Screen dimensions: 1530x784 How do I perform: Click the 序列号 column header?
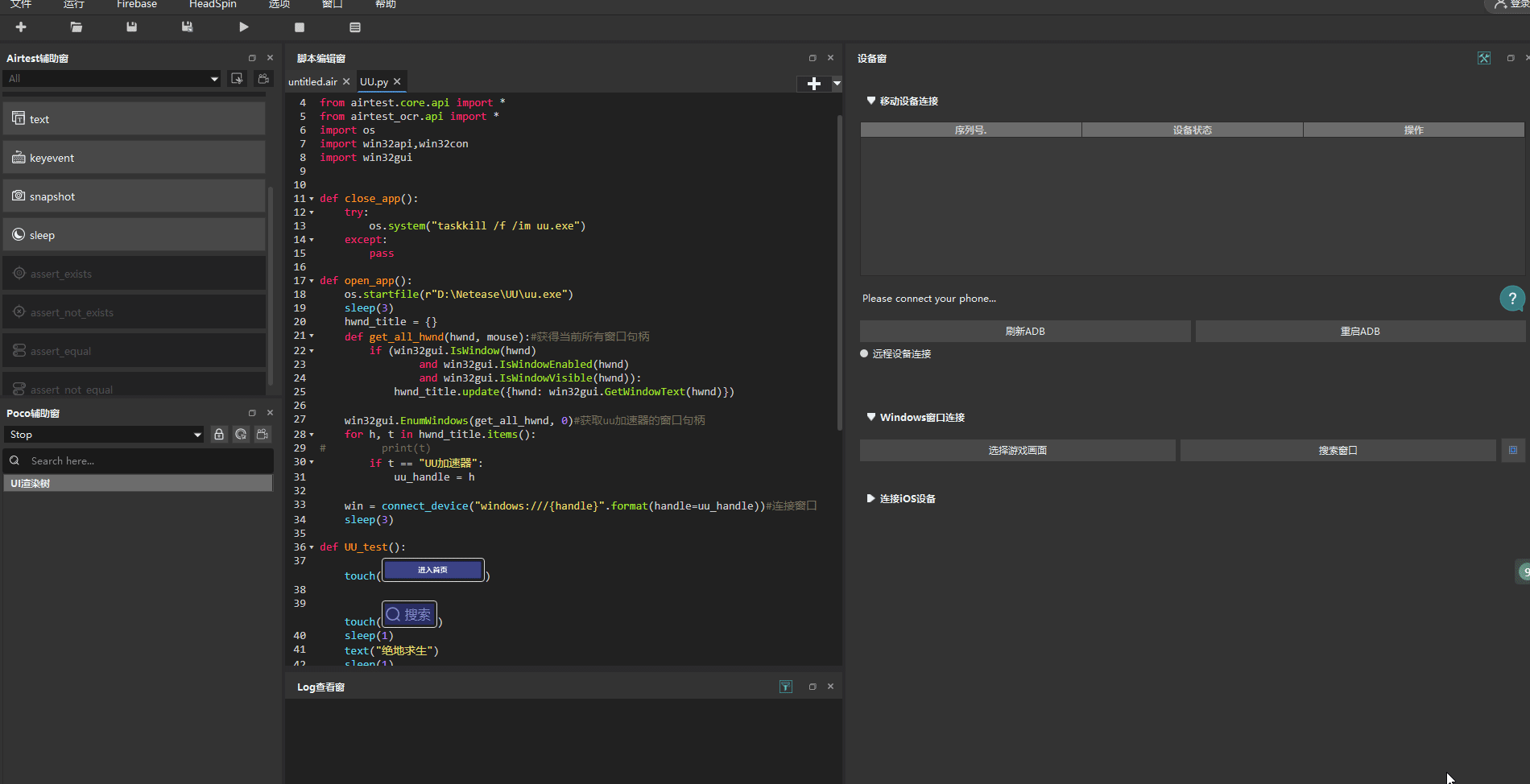(971, 130)
